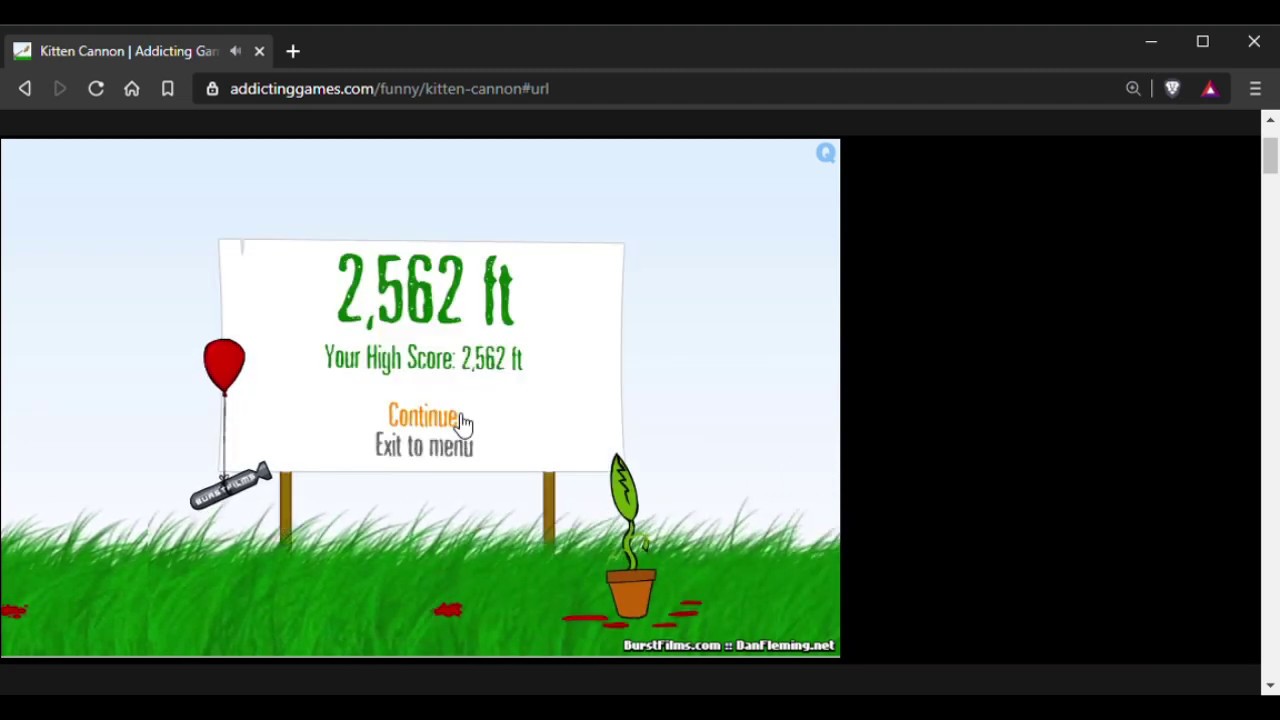
Task: Open Brave Rewards triangle icon
Action: pyautogui.click(x=1210, y=89)
